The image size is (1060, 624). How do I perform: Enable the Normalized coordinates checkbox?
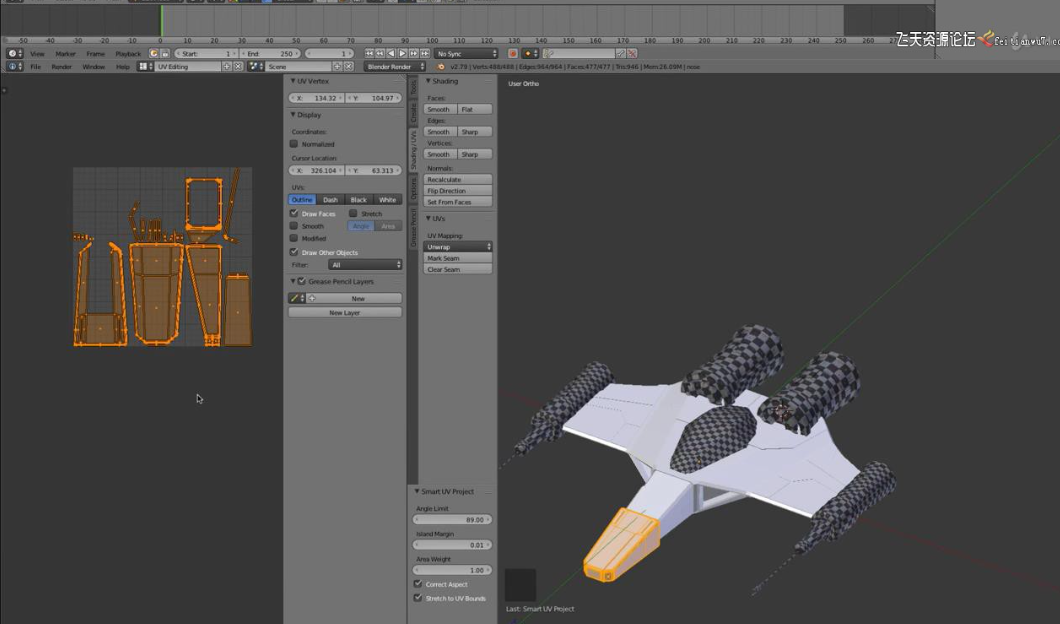point(294,144)
